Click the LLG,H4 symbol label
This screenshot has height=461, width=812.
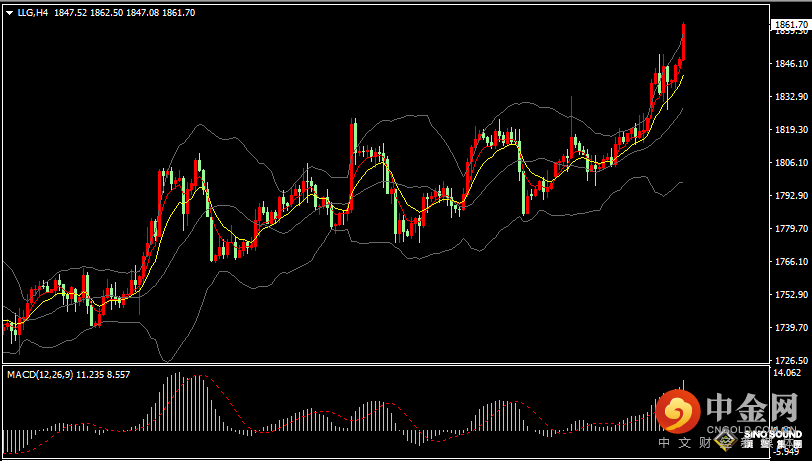coord(32,13)
